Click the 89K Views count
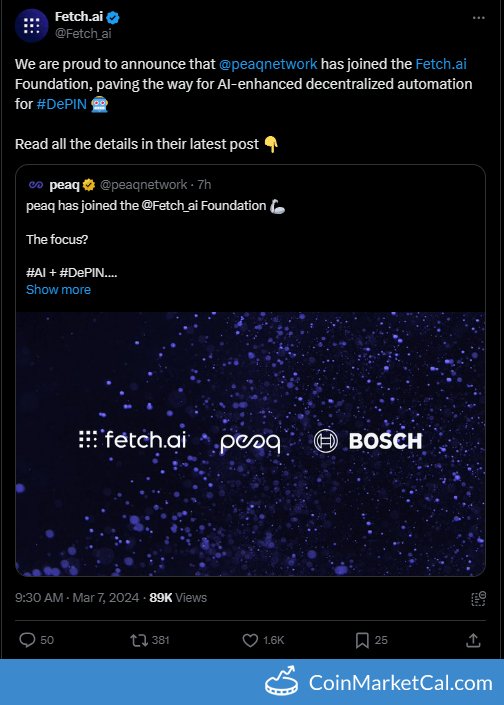 178,598
